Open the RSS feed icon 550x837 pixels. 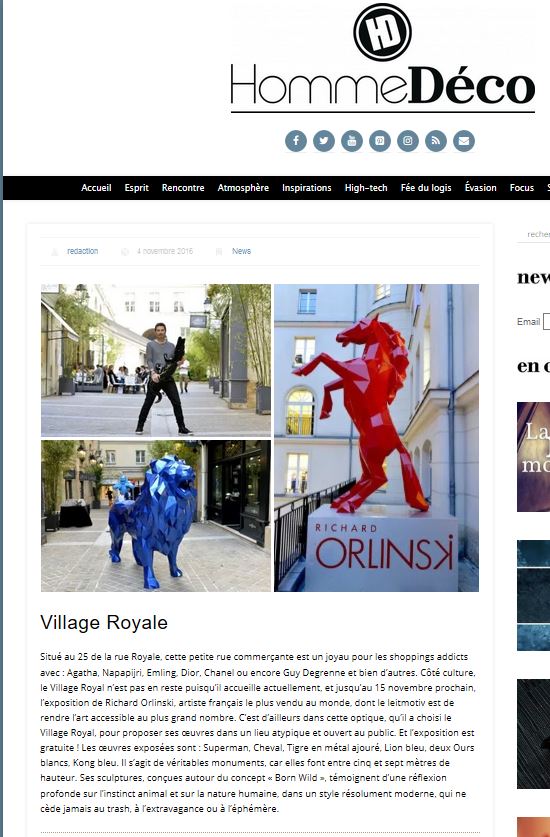point(436,141)
